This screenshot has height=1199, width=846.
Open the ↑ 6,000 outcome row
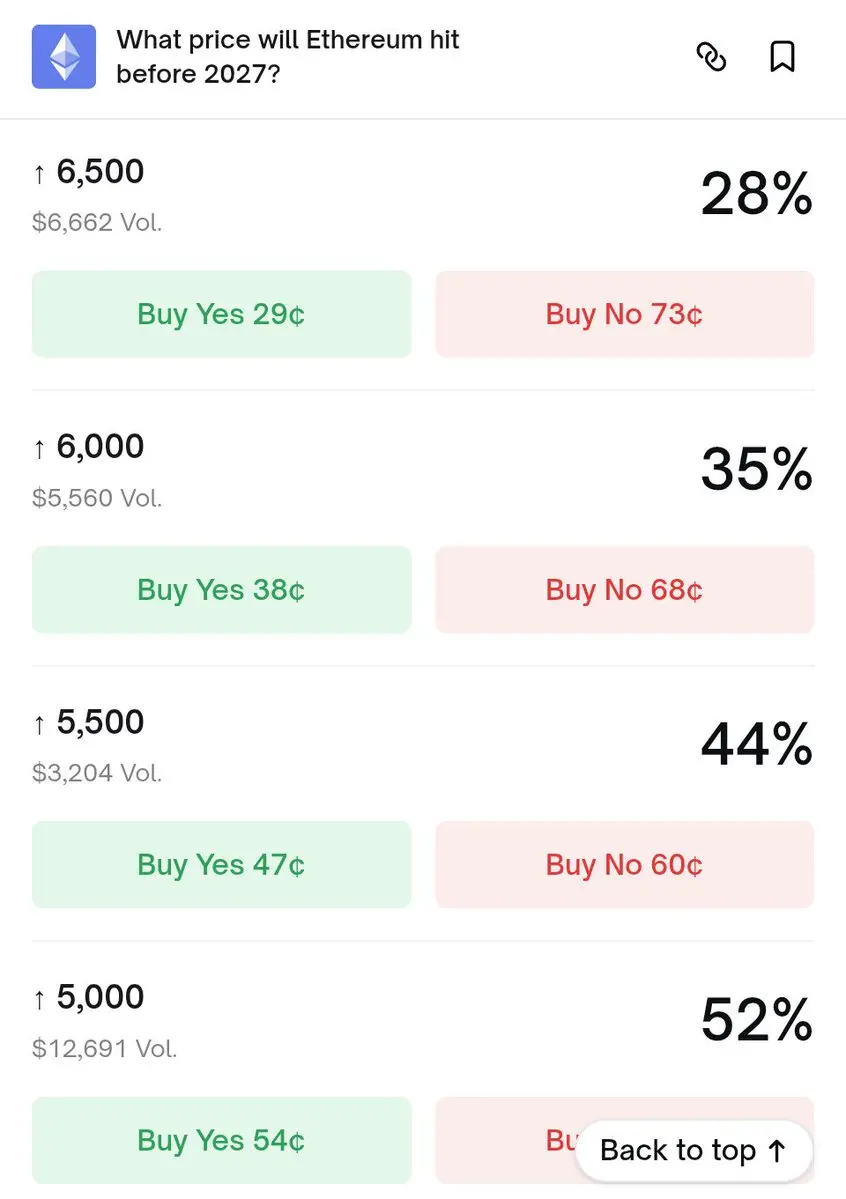pyautogui.click(x=100, y=447)
